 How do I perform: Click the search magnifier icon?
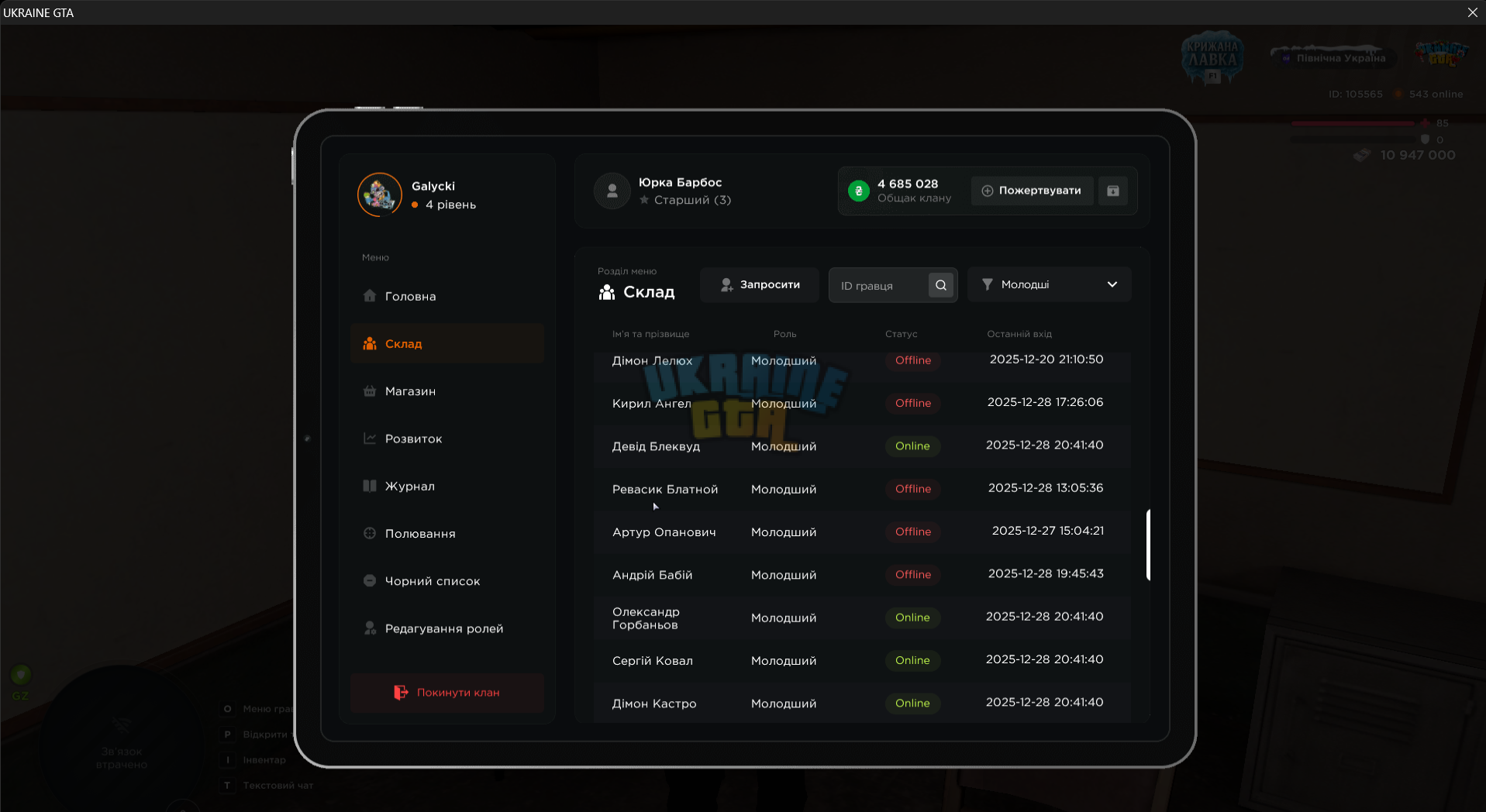(941, 285)
